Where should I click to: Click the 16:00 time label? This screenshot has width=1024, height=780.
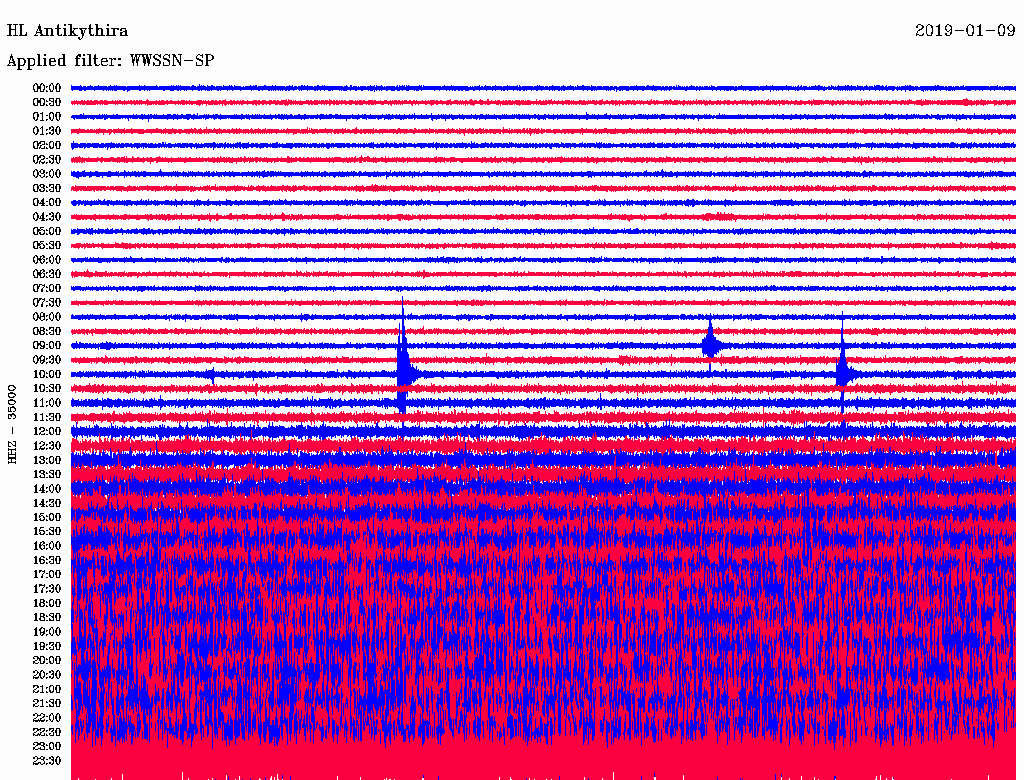click(x=47, y=545)
